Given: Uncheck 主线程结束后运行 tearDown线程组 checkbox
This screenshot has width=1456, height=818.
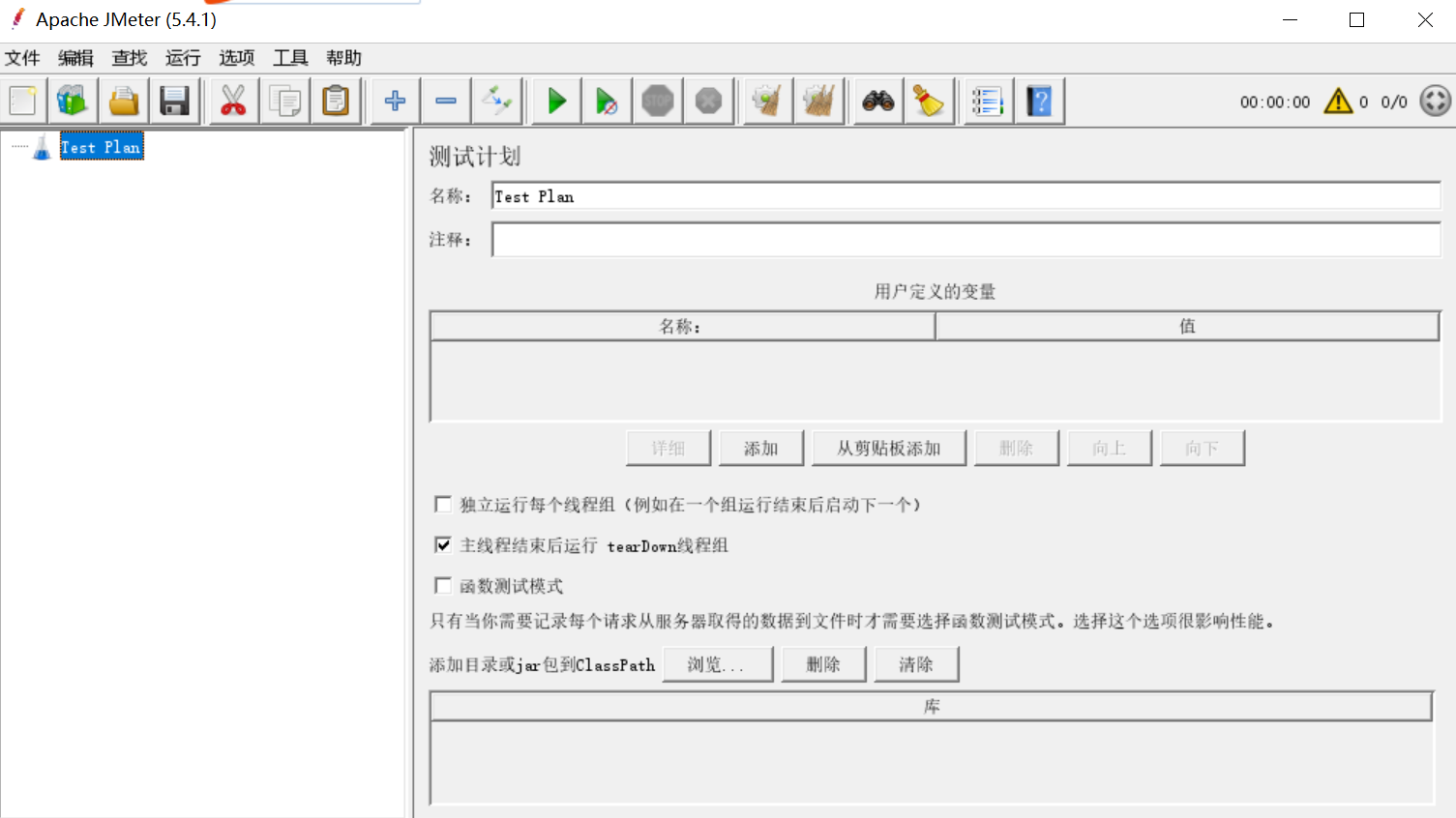Looking at the screenshot, I should tap(443, 544).
